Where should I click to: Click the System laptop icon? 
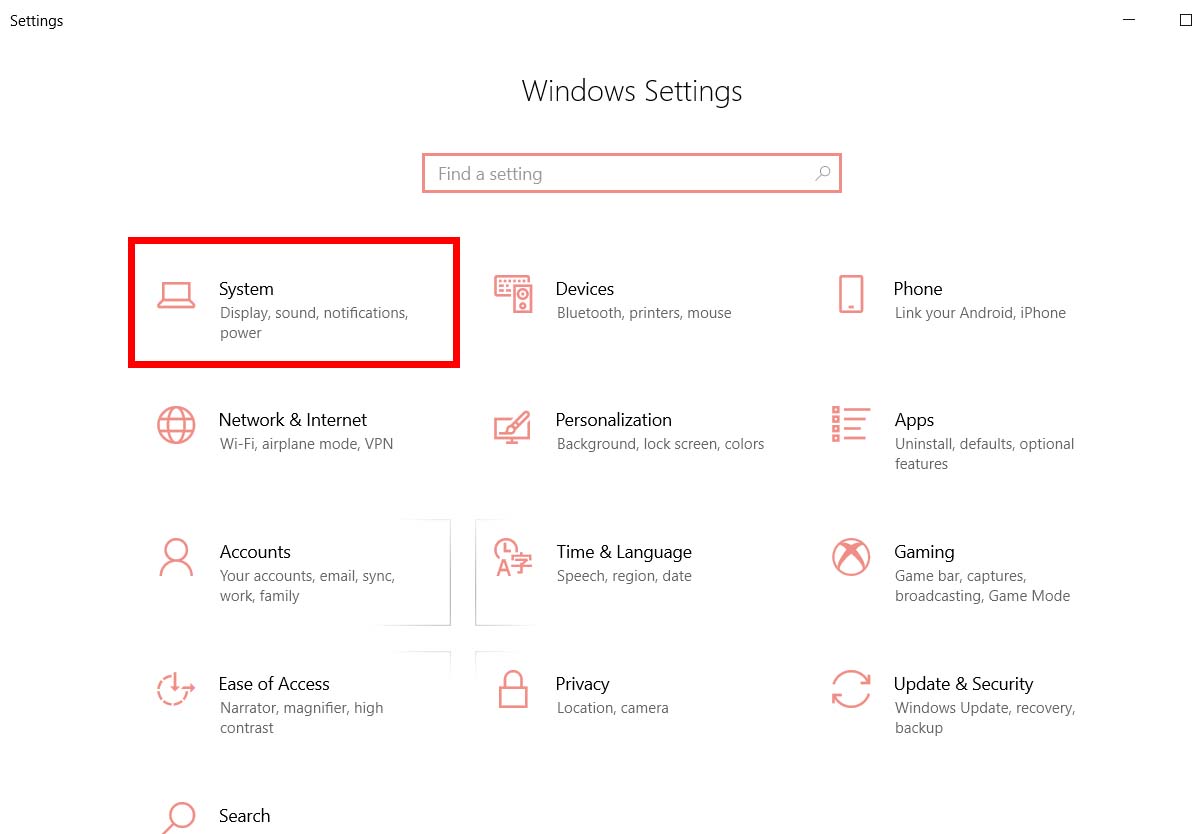coord(176,295)
